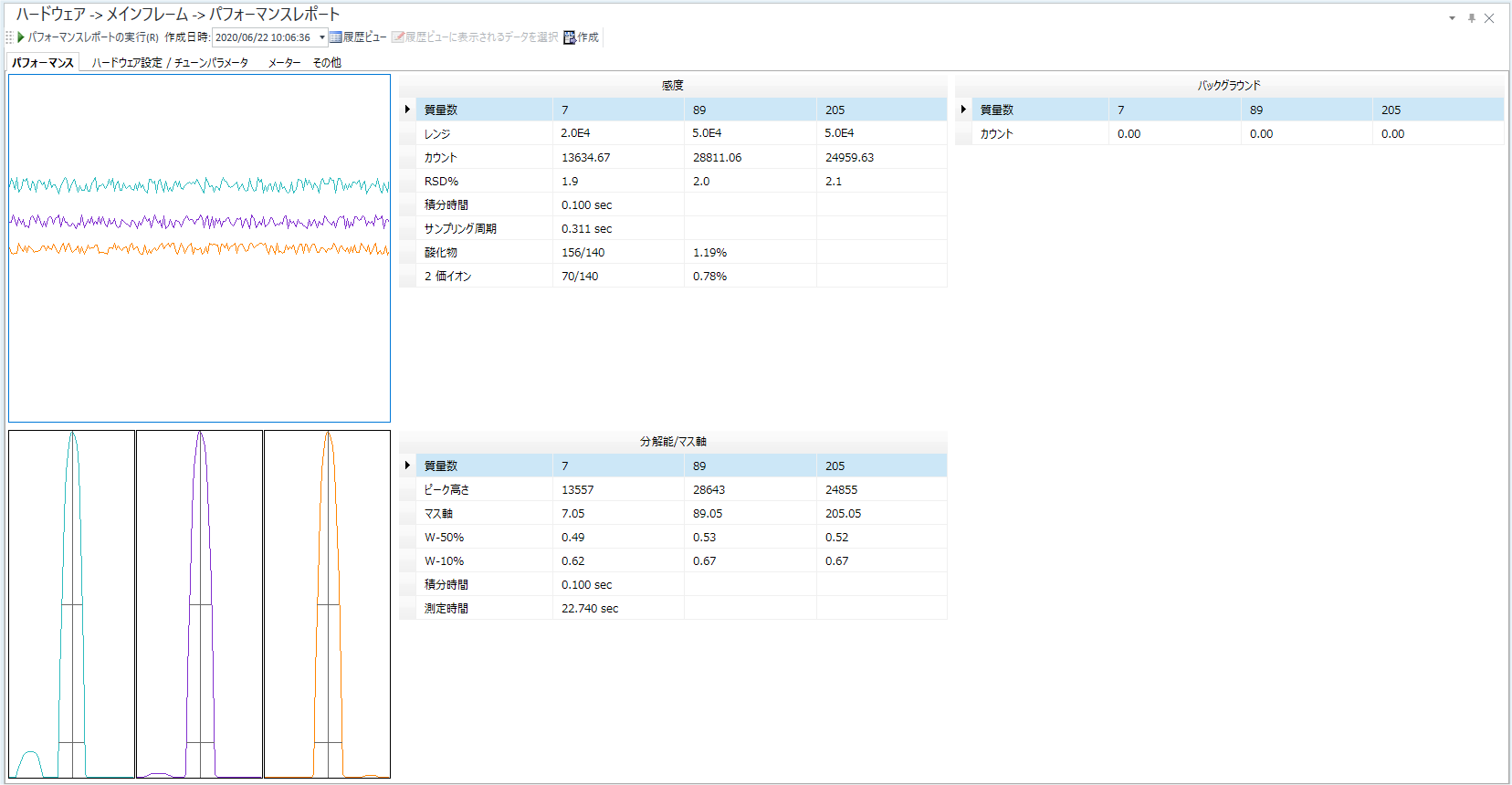Select the ピーク高さ value 24855

coord(882,489)
